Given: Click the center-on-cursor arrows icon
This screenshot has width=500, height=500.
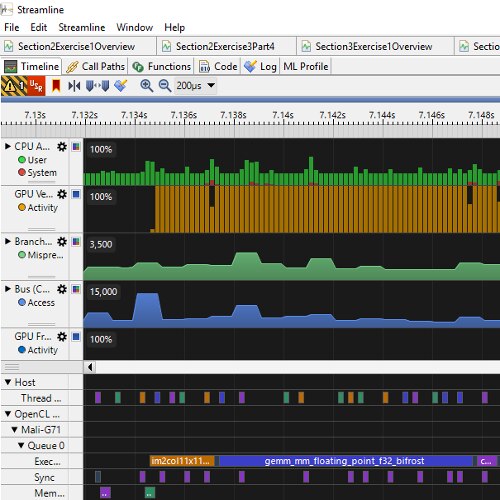Looking at the screenshot, I should point(74,86).
